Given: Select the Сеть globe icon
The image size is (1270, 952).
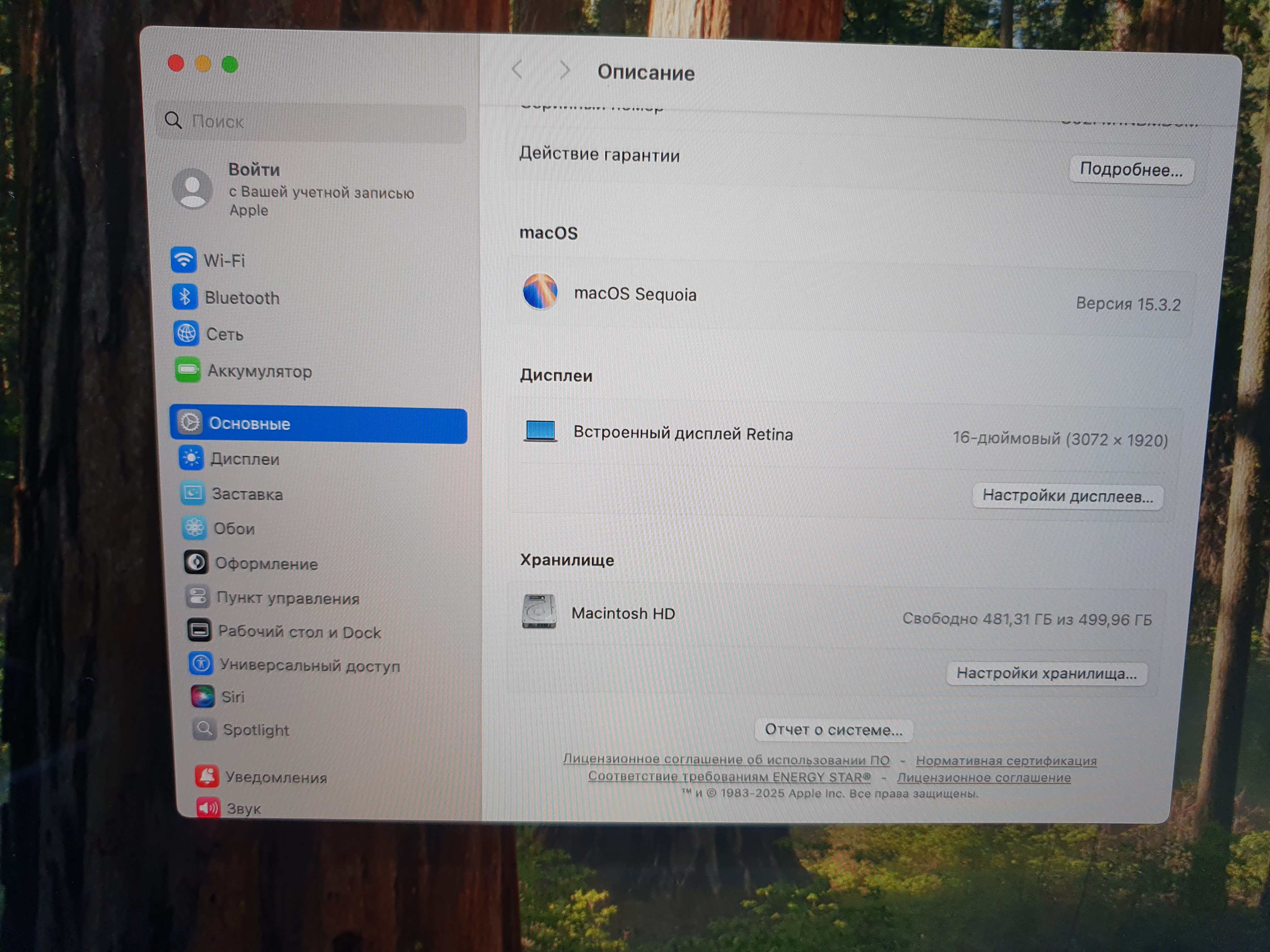Looking at the screenshot, I should [186, 333].
